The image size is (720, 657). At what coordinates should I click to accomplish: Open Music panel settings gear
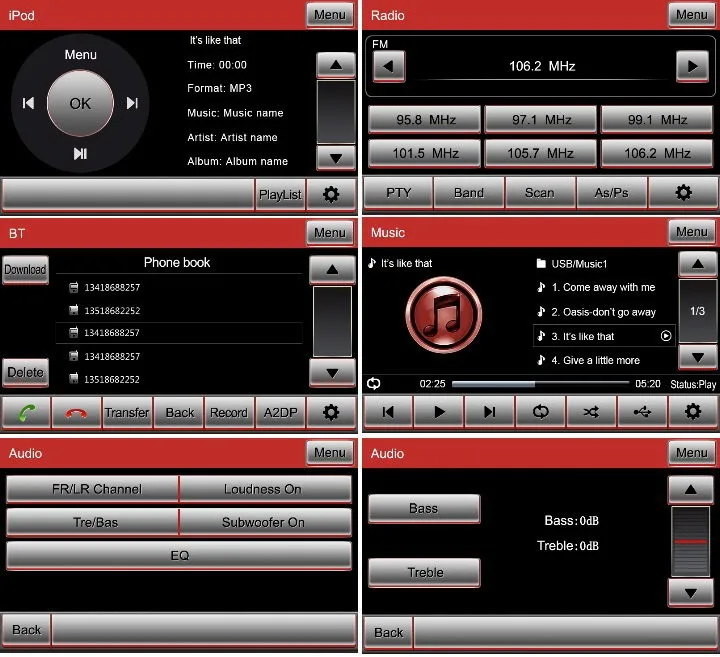tap(692, 412)
